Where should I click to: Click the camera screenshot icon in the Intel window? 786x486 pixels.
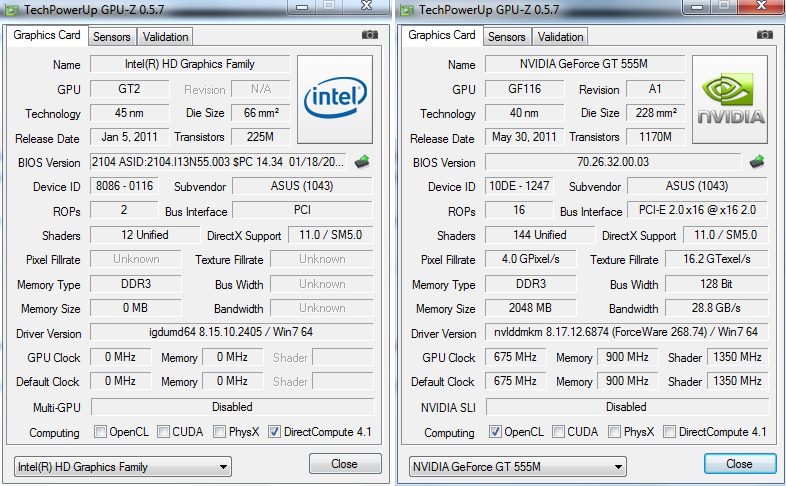370,35
